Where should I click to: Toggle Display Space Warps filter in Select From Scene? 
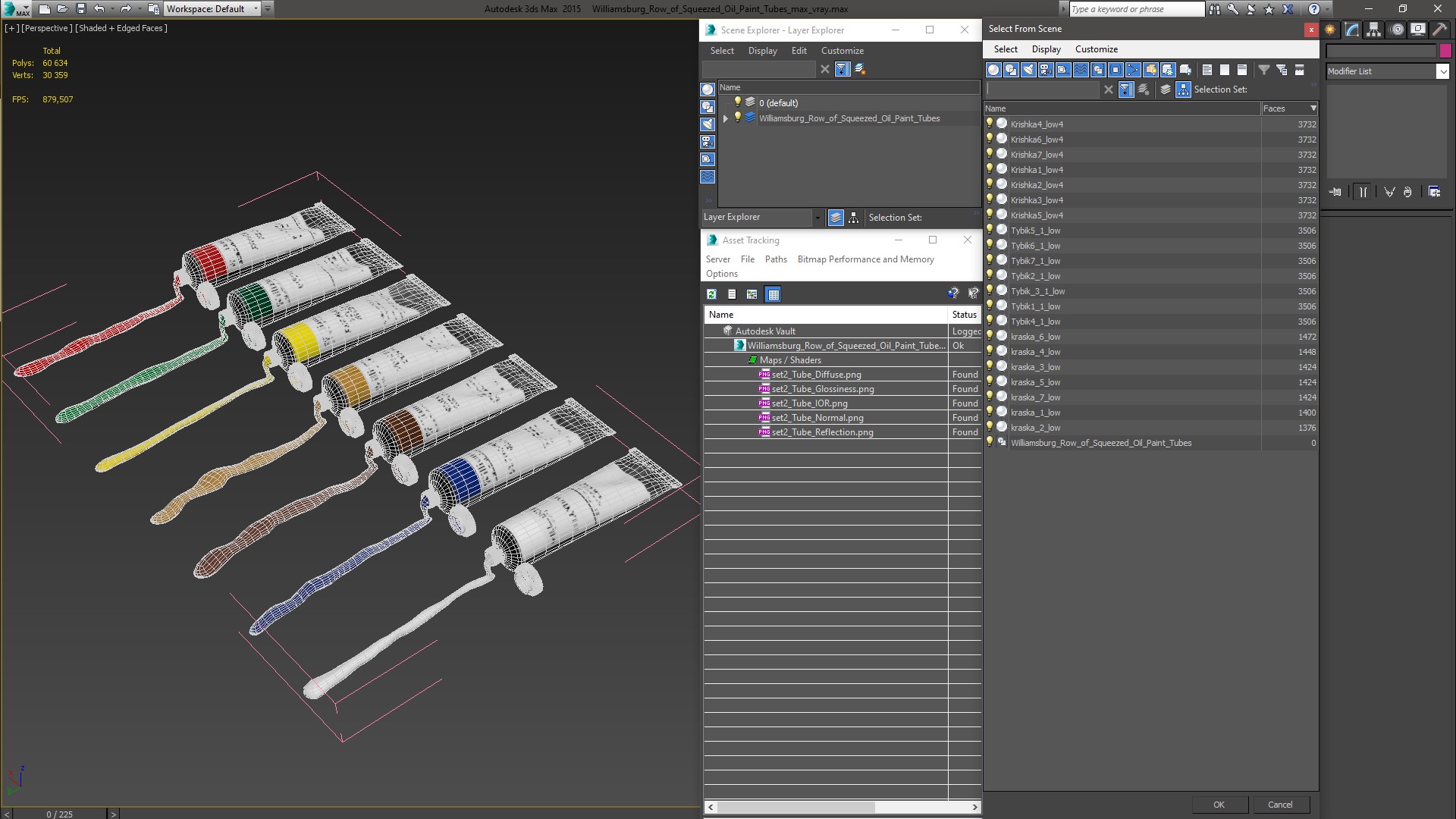pyautogui.click(x=1080, y=70)
